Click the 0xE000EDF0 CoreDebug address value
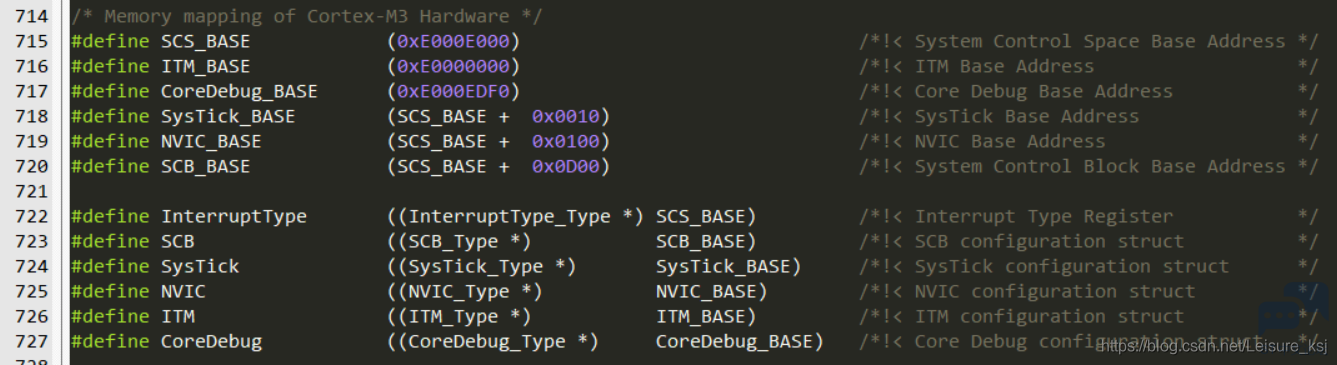The image size is (1337, 365). 453,91
